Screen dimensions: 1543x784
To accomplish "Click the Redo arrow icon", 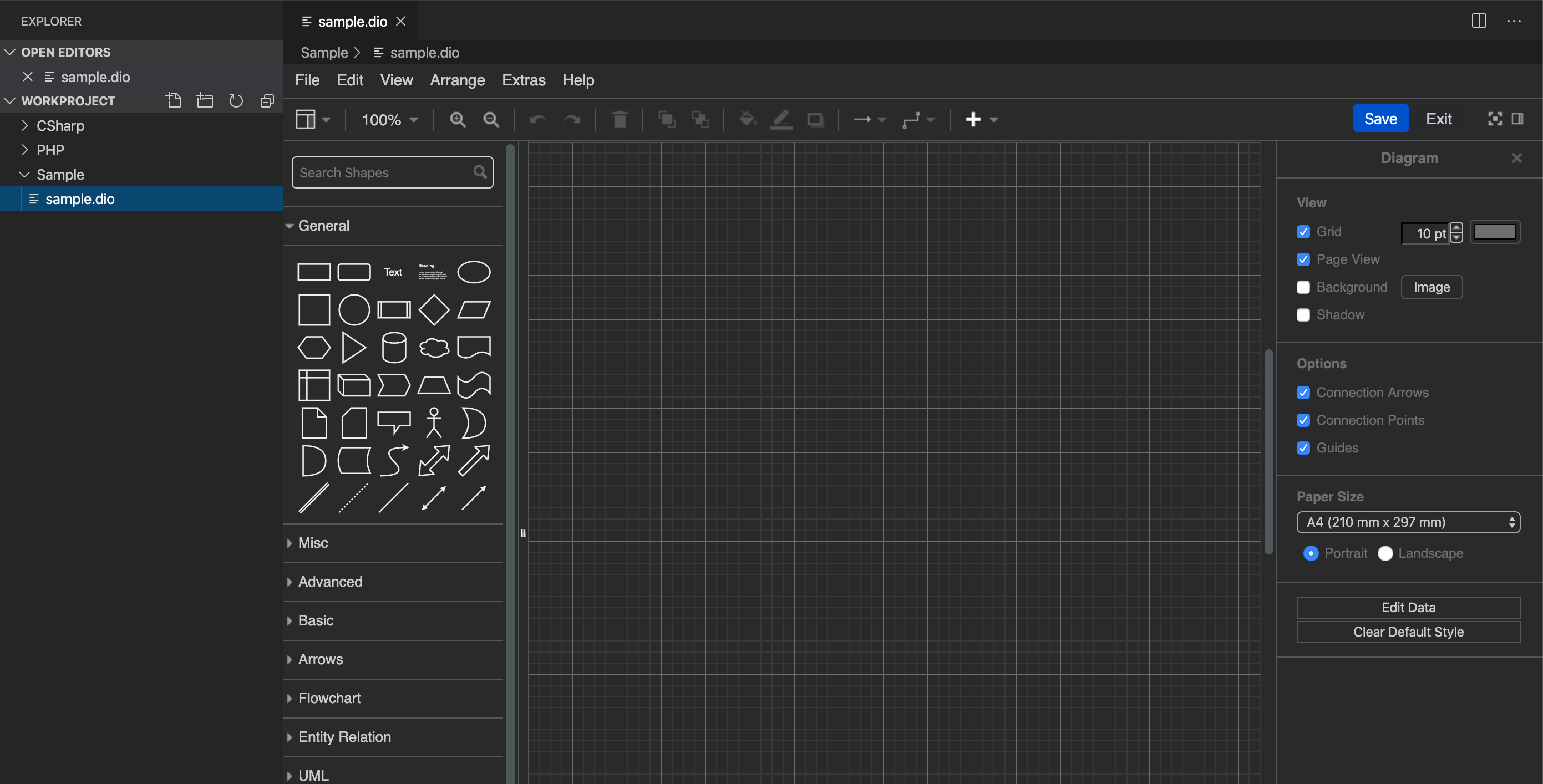I will click(572, 120).
